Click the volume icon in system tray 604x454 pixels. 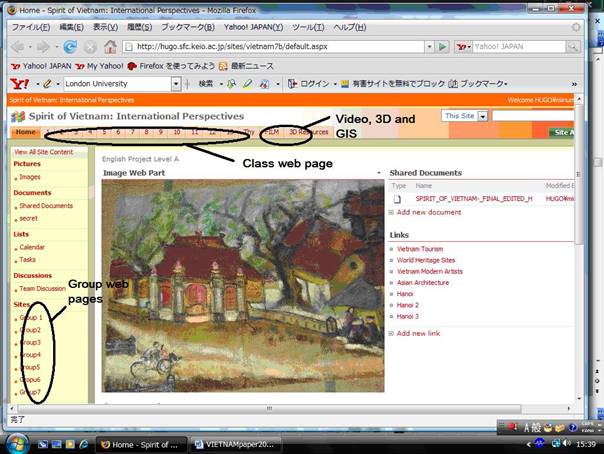pyautogui.click(x=567, y=444)
